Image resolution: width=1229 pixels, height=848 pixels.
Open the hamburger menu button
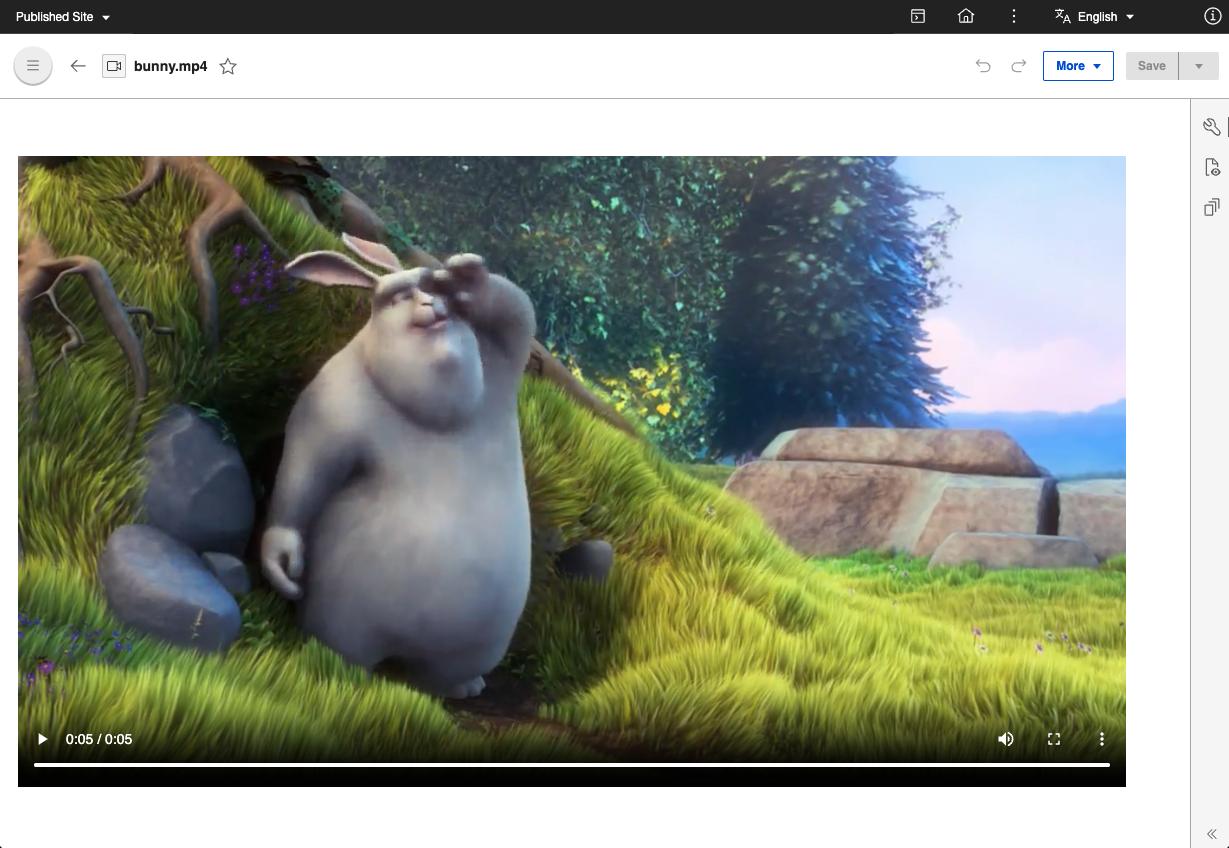[32, 65]
